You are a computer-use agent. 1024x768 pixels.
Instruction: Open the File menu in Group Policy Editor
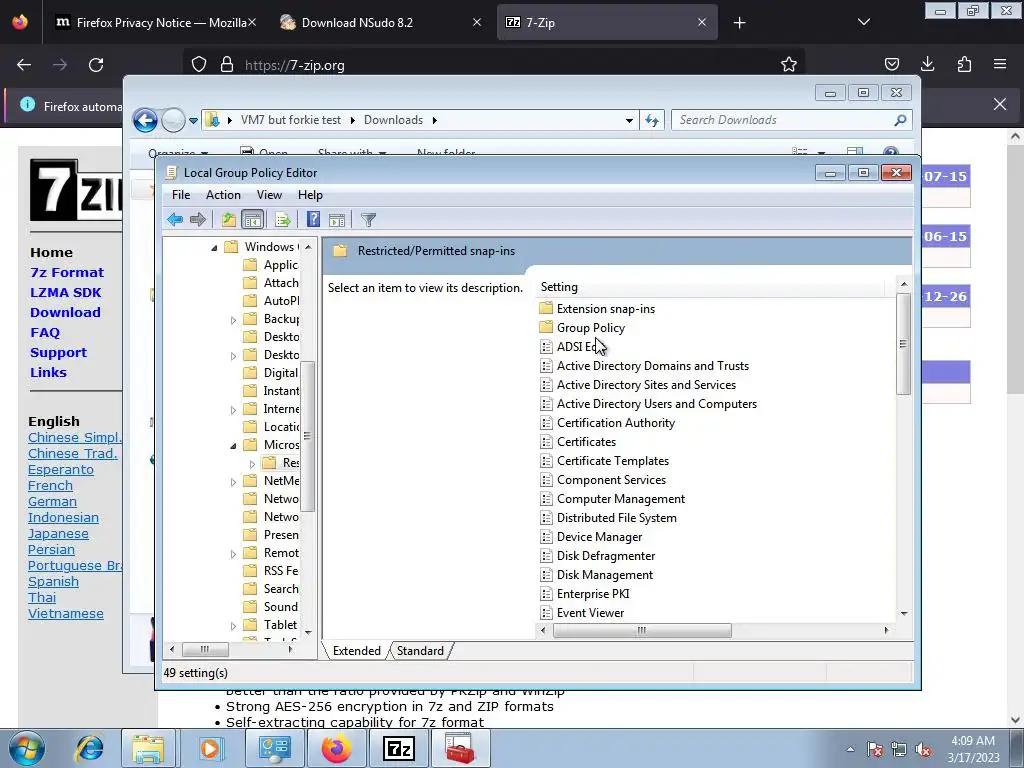pos(181,195)
